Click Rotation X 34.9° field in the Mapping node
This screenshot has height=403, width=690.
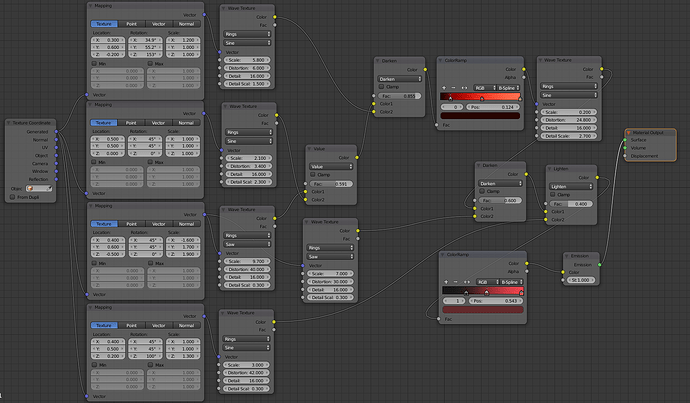pyautogui.click(x=145, y=40)
